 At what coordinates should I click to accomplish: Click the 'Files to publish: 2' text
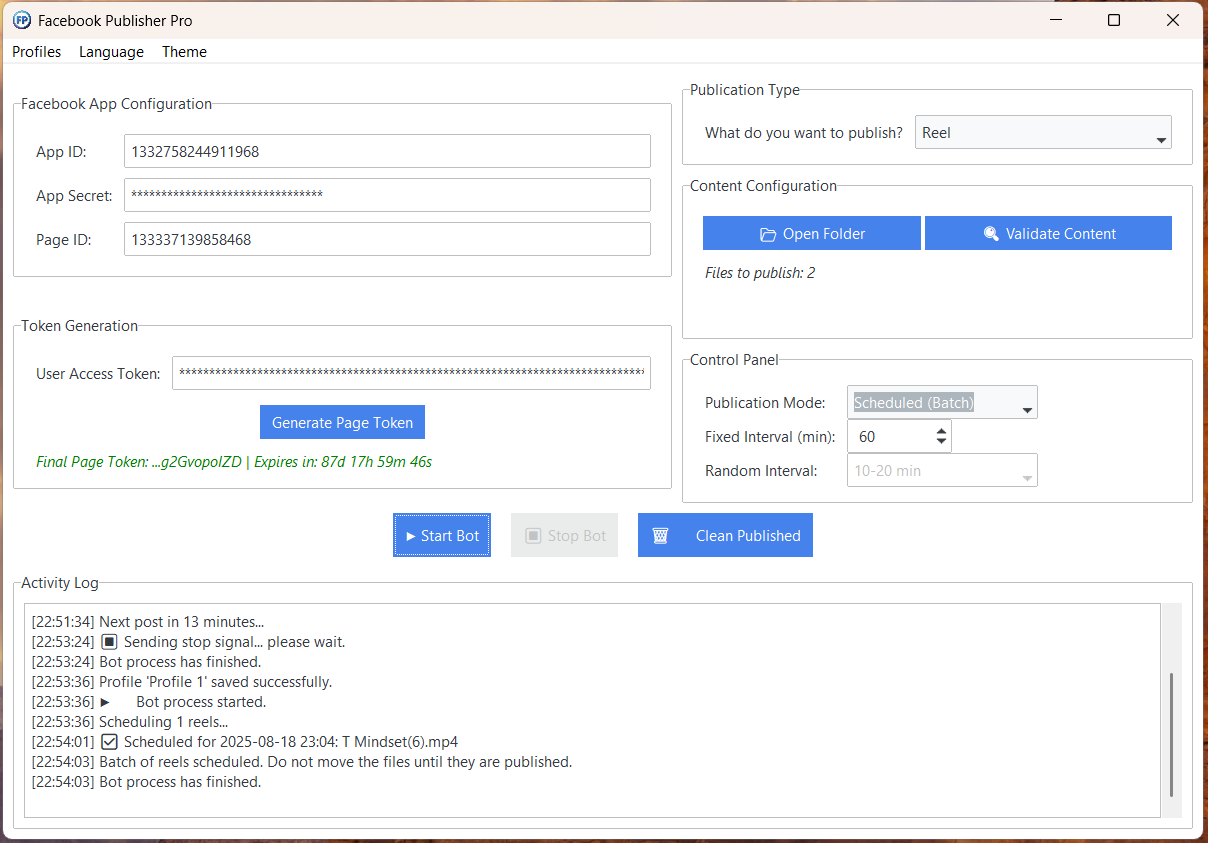pyautogui.click(x=760, y=272)
